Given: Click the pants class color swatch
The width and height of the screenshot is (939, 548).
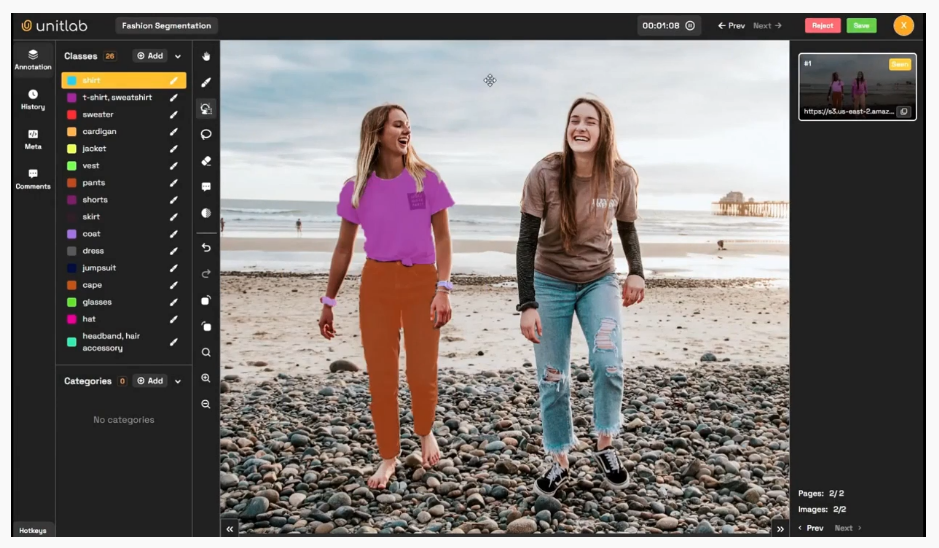Looking at the screenshot, I should 72,183.
